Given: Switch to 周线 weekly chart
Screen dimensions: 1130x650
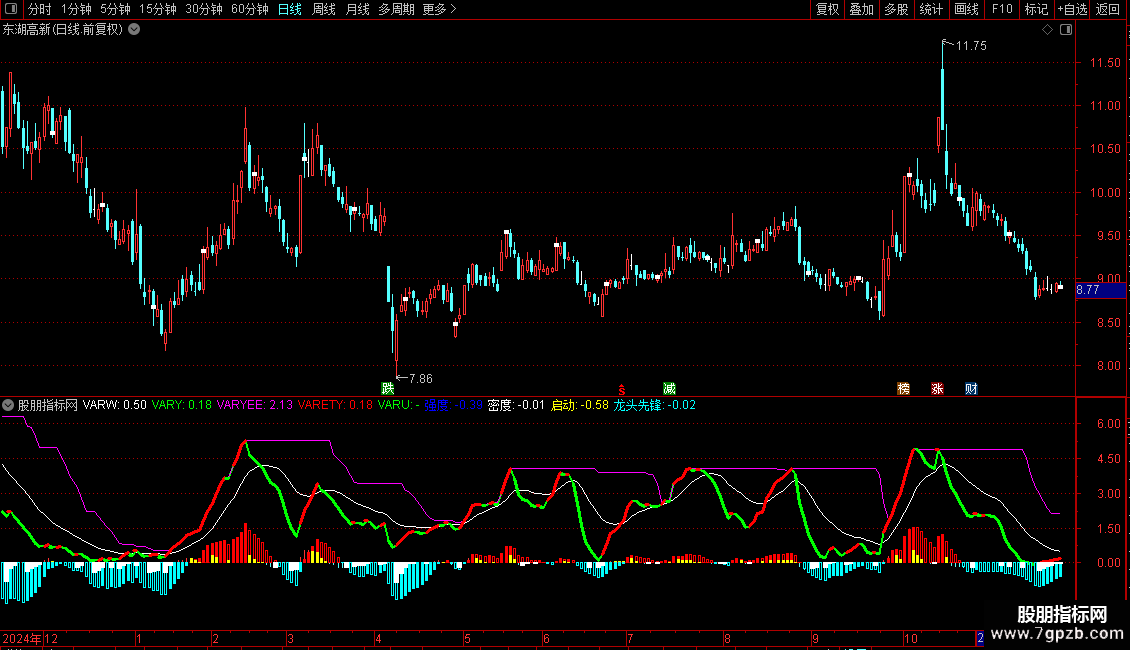Looking at the screenshot, I should [324, 9].
